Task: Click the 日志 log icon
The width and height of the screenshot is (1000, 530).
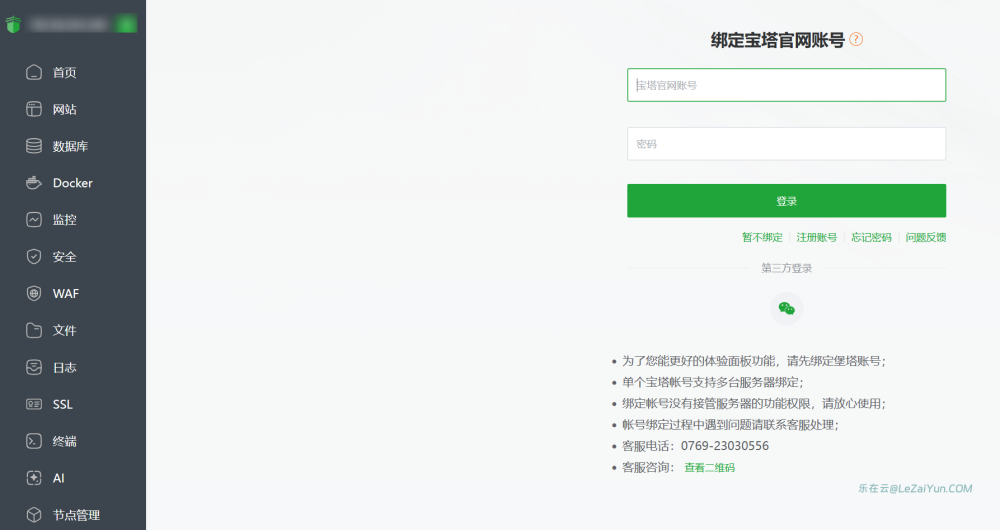Action: 34,367
